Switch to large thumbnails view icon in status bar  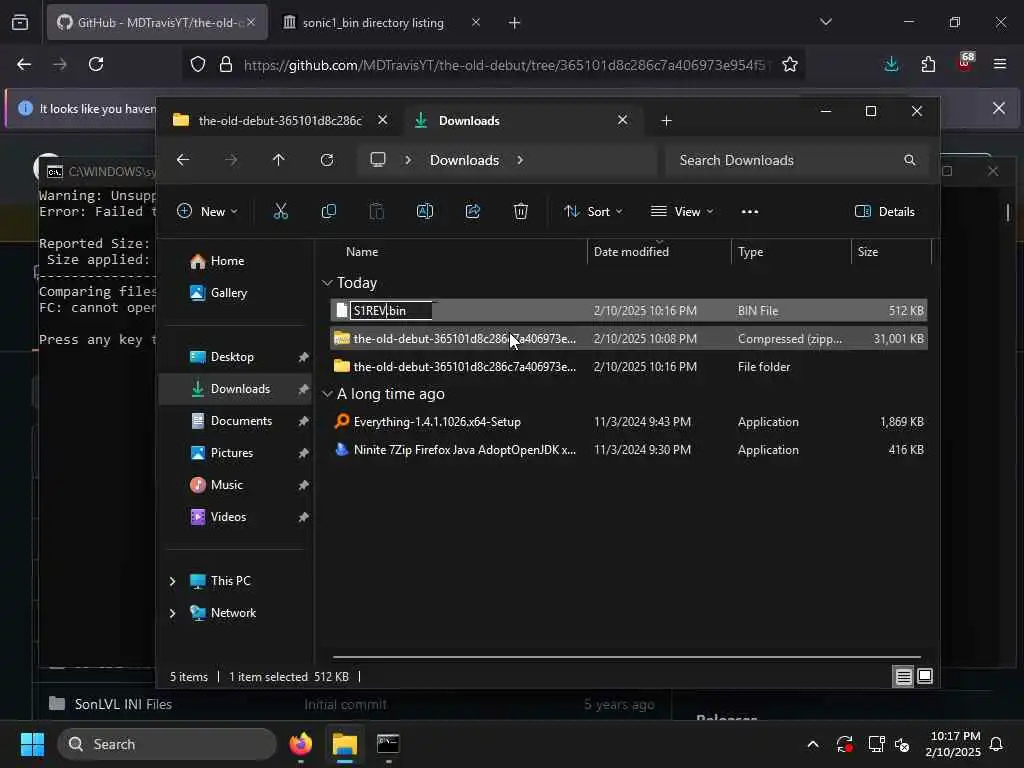(x=925, y=677)
